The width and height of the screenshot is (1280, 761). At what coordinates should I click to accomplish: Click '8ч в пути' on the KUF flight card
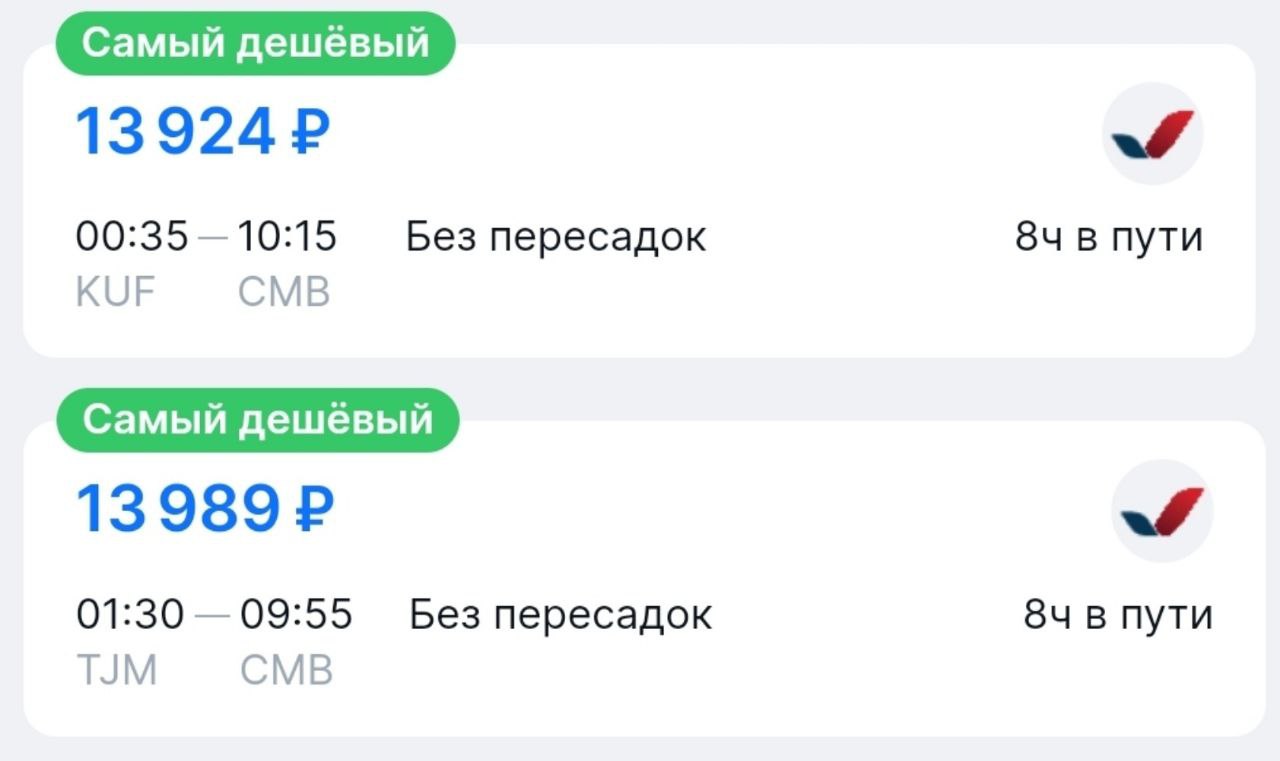(1109, 238)
